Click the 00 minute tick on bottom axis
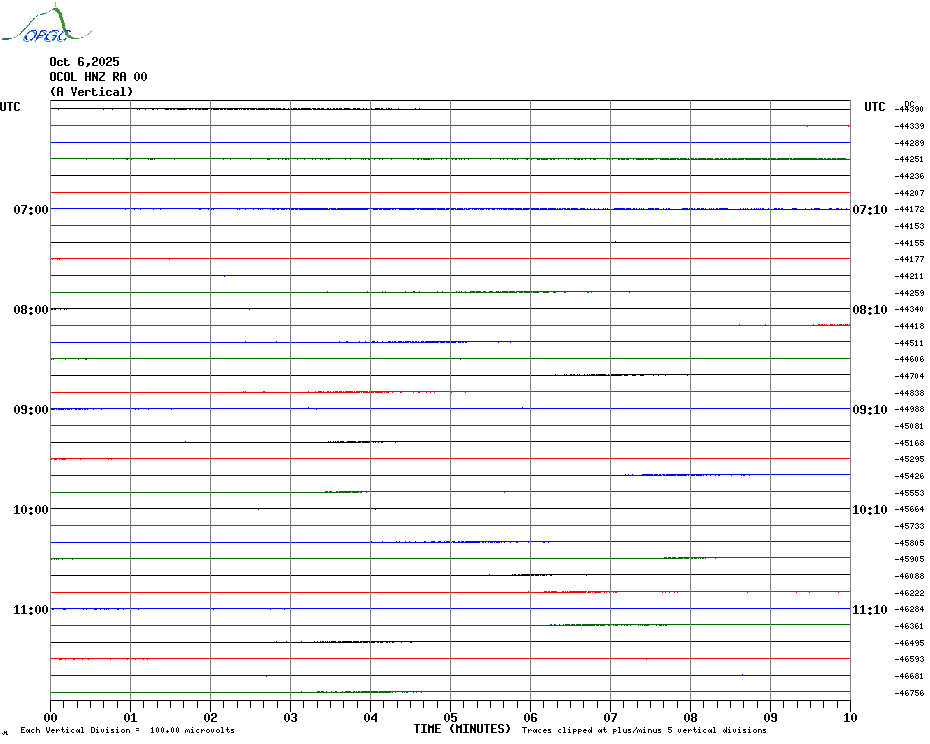The image size is (930, 744). click(51, 717)
